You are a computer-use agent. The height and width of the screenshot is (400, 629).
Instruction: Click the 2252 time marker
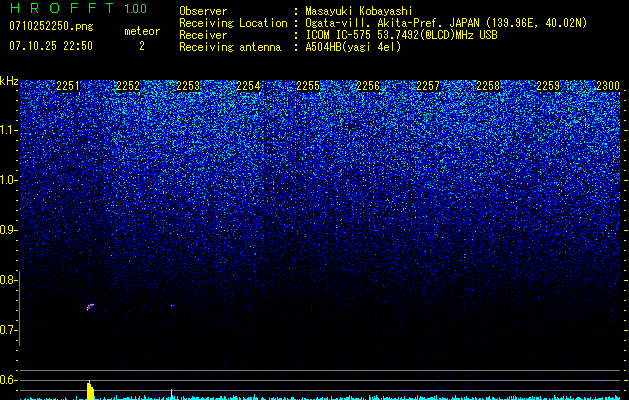[128, 86]
